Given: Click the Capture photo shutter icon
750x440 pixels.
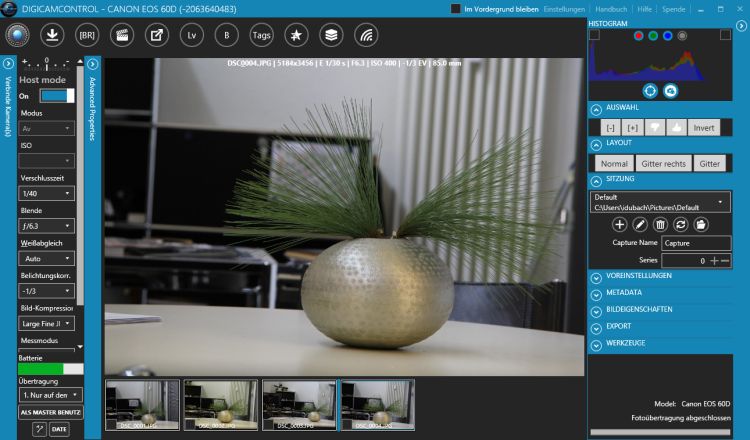Looking at the screenshot, I should coord(16,35).
